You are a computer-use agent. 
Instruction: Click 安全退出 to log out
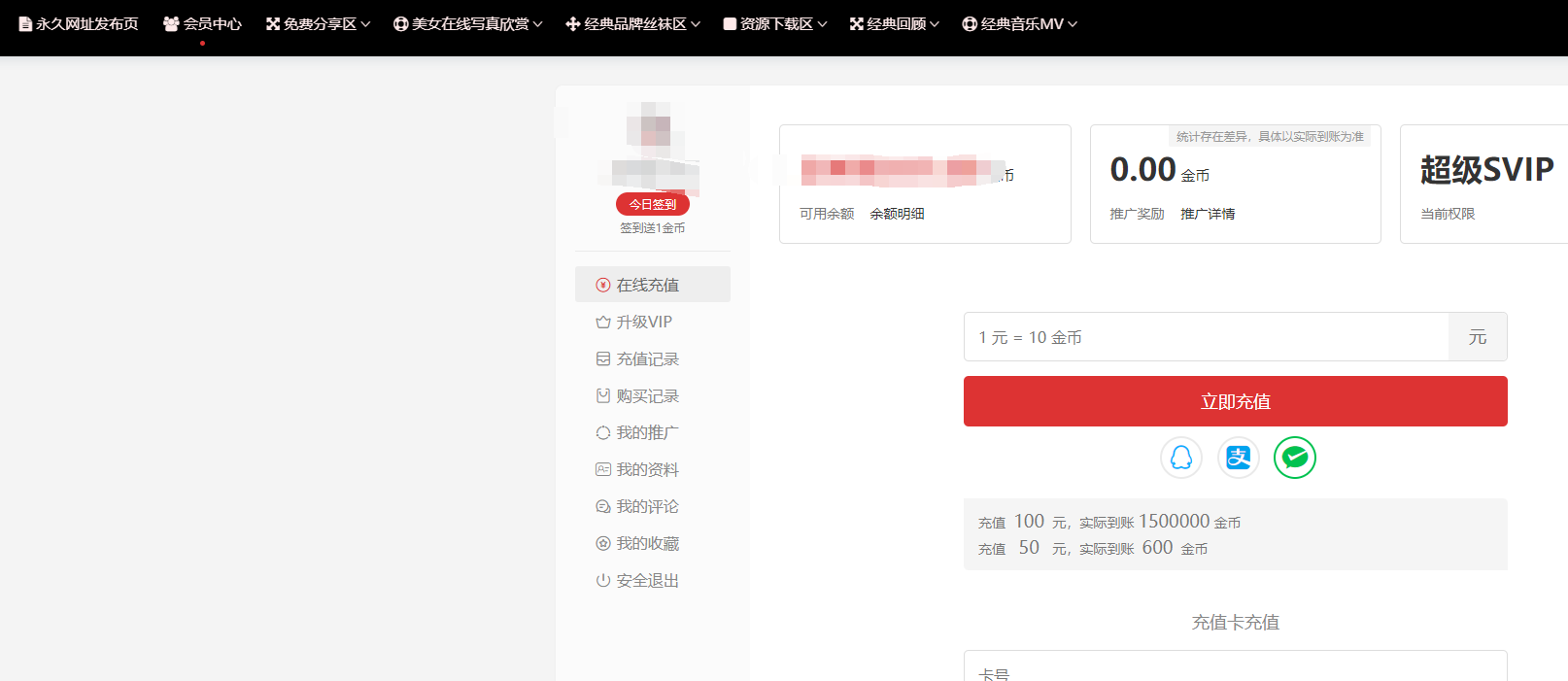click(x=653, y=580)
